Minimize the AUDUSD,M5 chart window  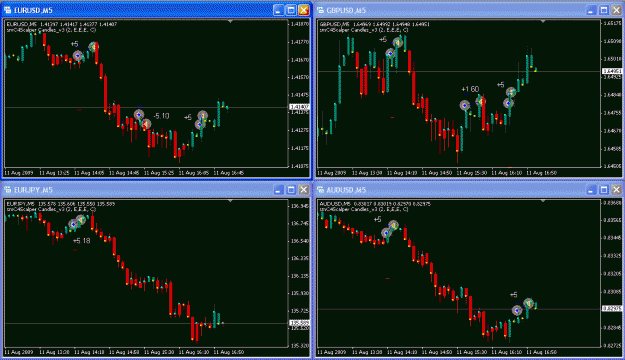(591, 190)
